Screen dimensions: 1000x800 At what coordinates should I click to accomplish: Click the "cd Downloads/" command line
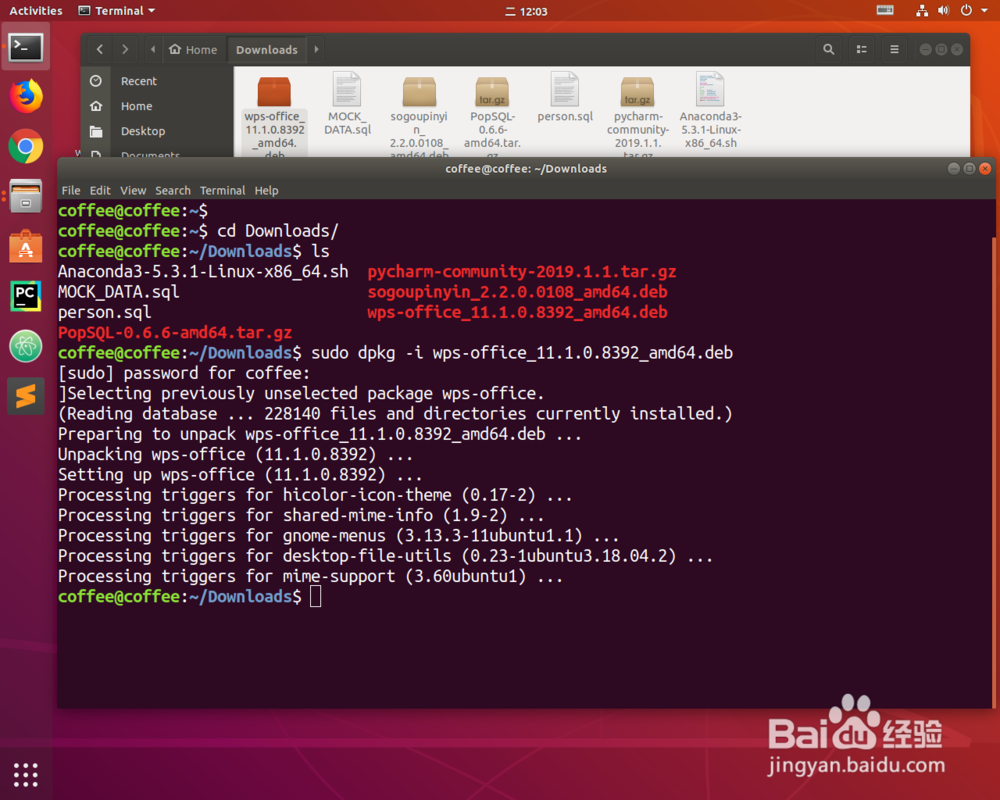click(277, 231)
